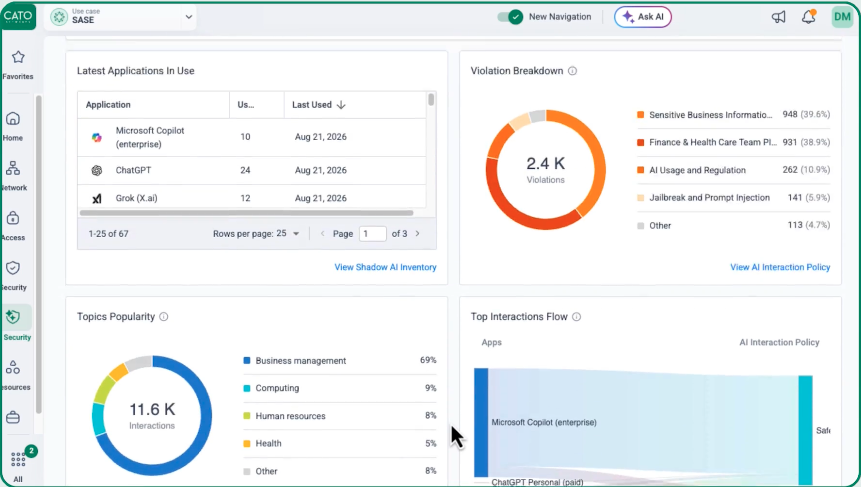Click AI Usage and Regulation legend entry
Viewport: 861px width, 487px height.
click(x=697, y=170)
